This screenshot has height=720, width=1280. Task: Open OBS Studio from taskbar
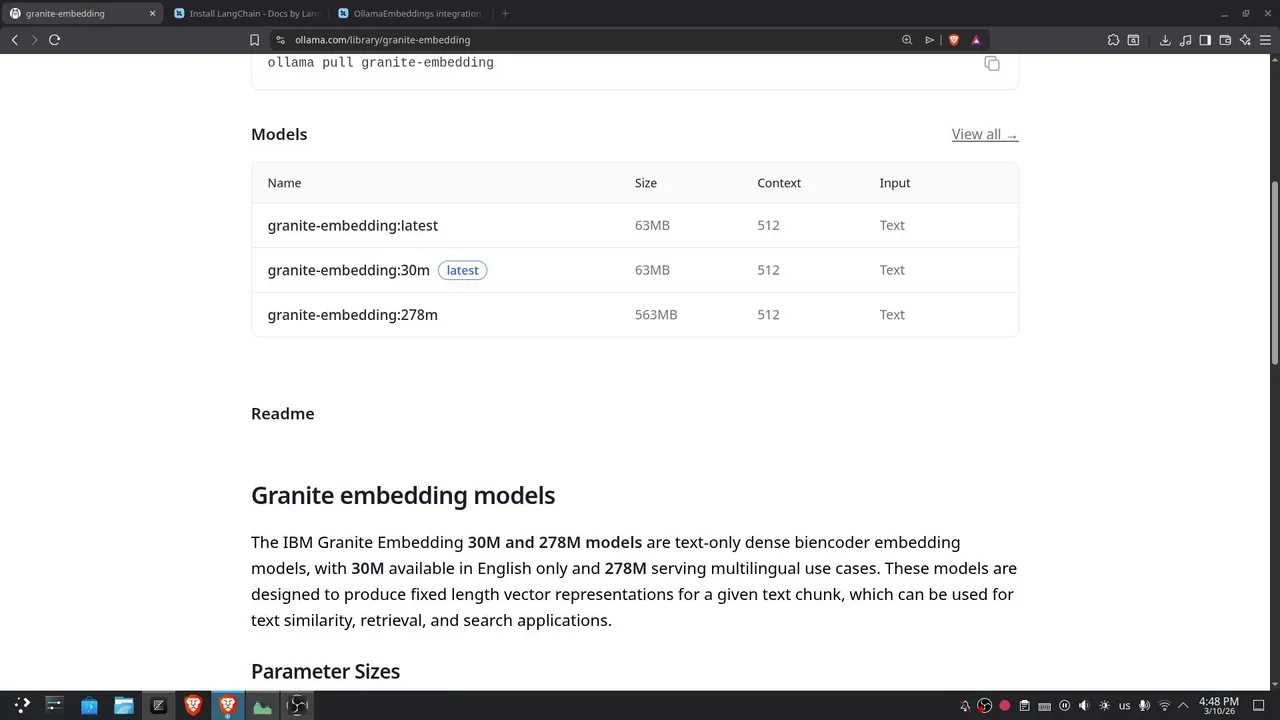[297, 705]
